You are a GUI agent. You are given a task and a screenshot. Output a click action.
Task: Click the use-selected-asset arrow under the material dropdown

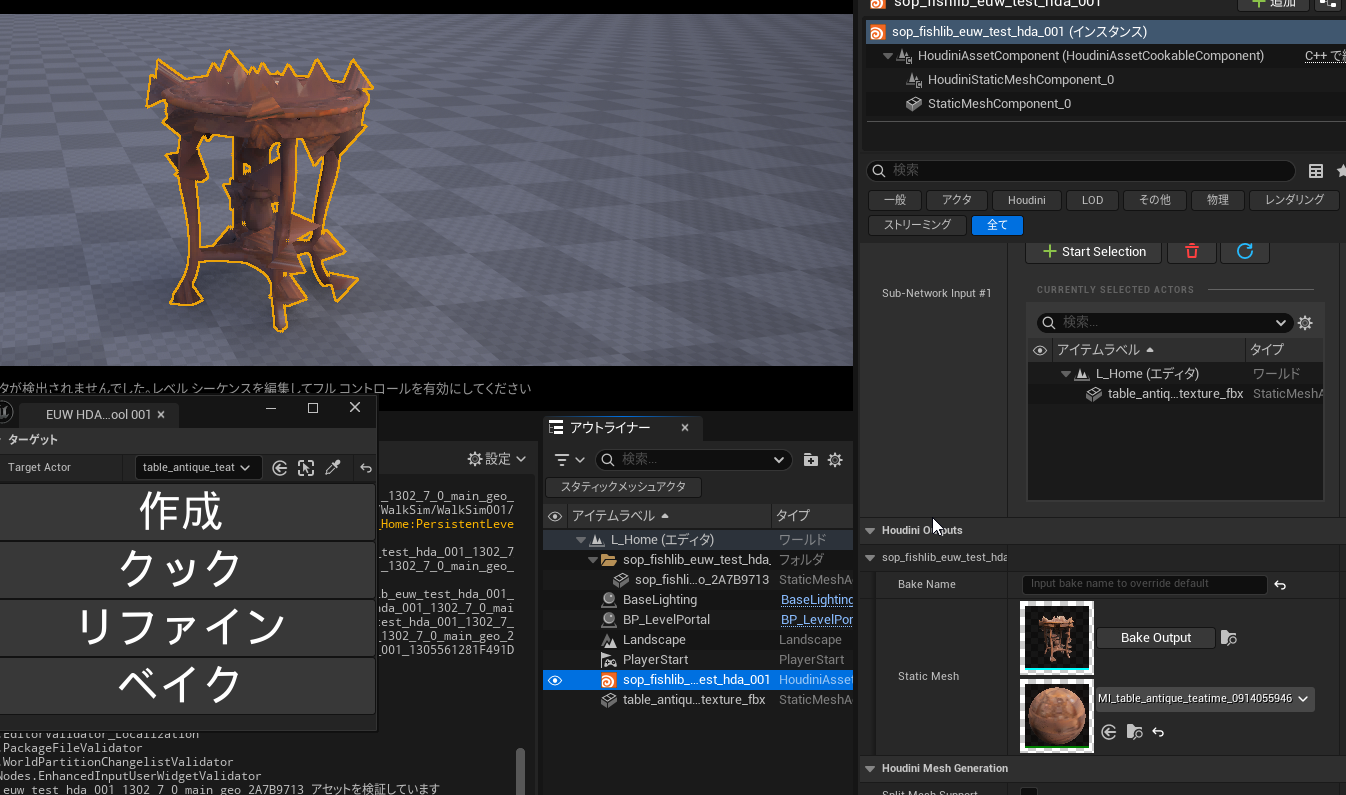(1109, 732)
